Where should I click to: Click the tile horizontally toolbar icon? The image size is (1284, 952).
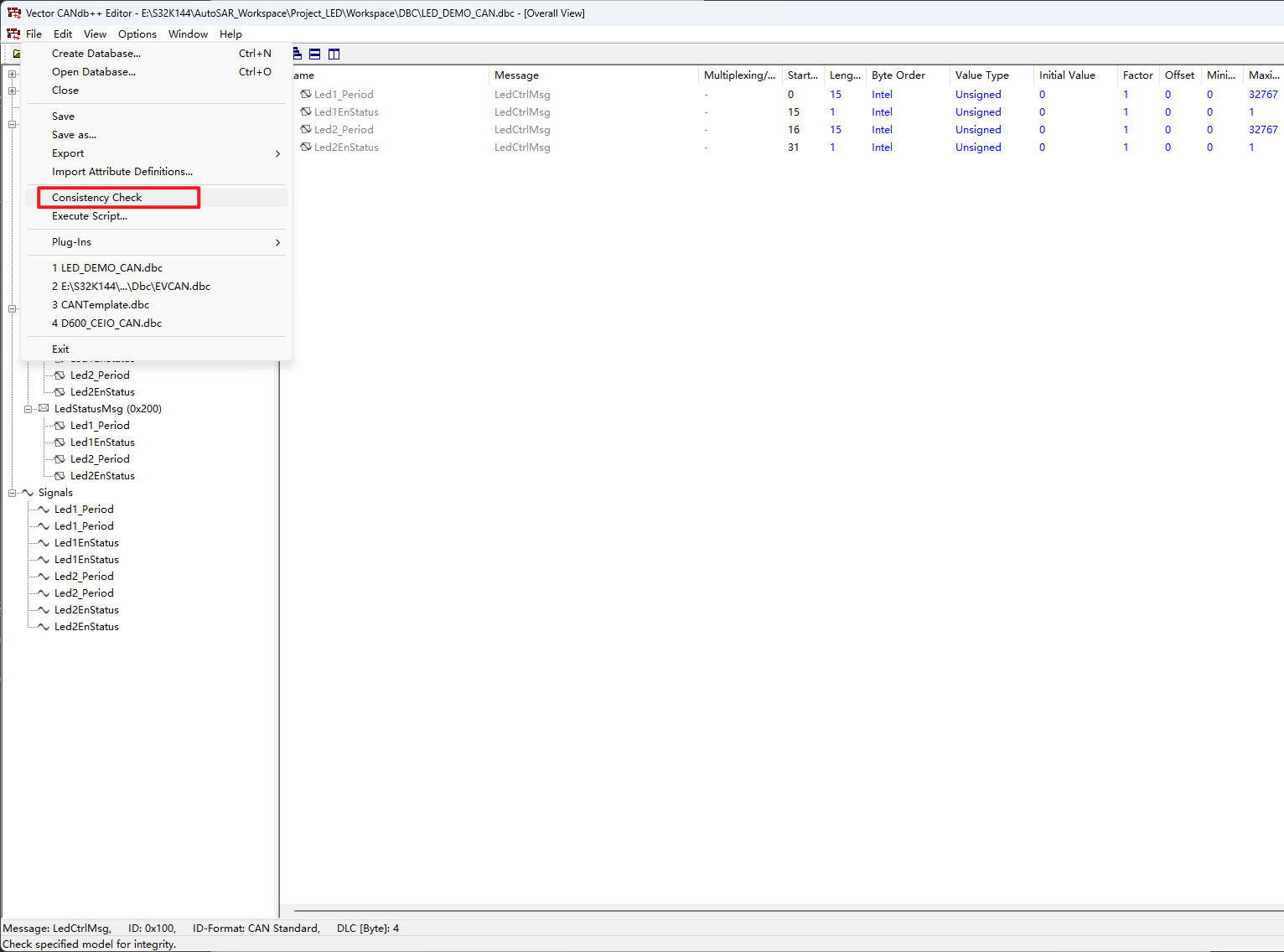(315, 54)
